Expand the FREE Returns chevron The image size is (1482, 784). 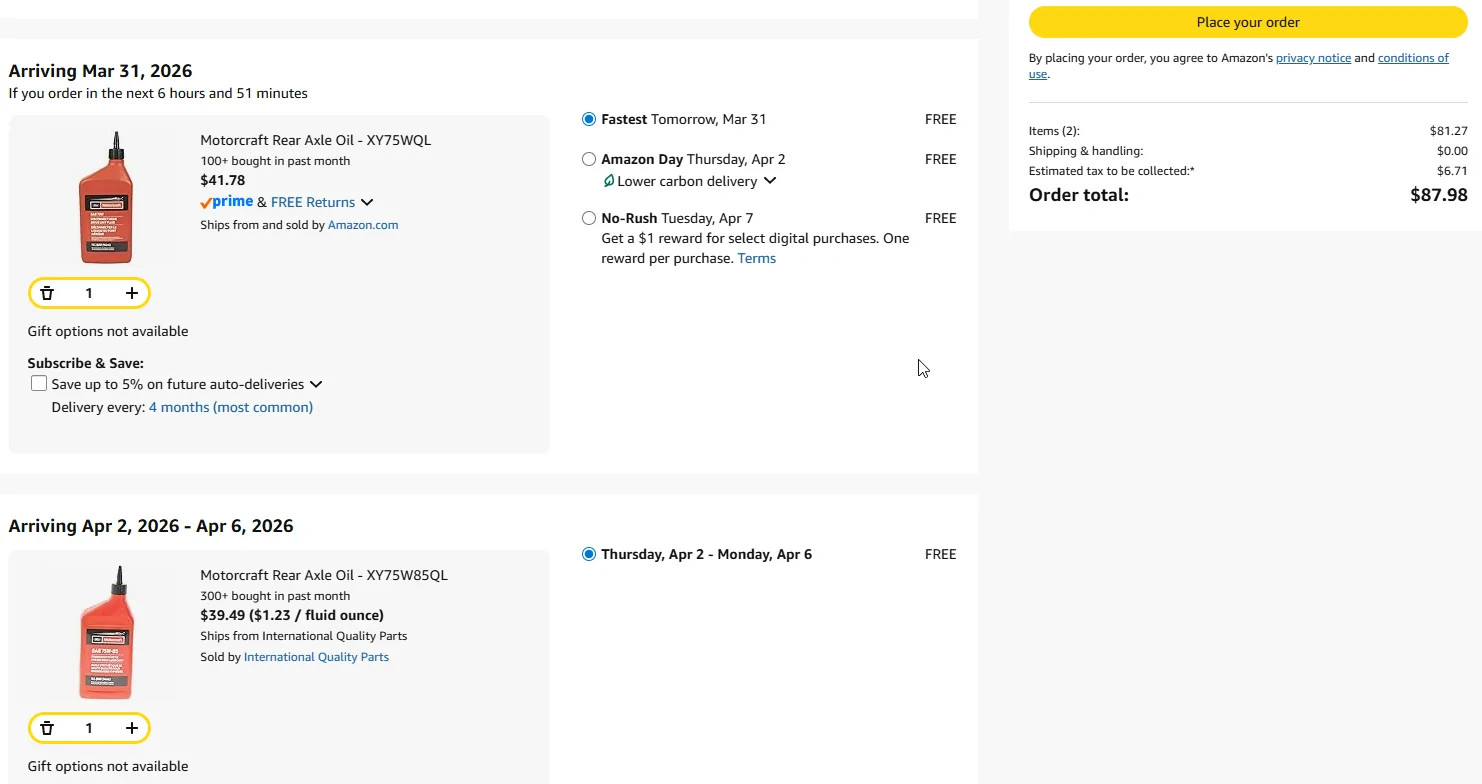(x=367, y=202)
